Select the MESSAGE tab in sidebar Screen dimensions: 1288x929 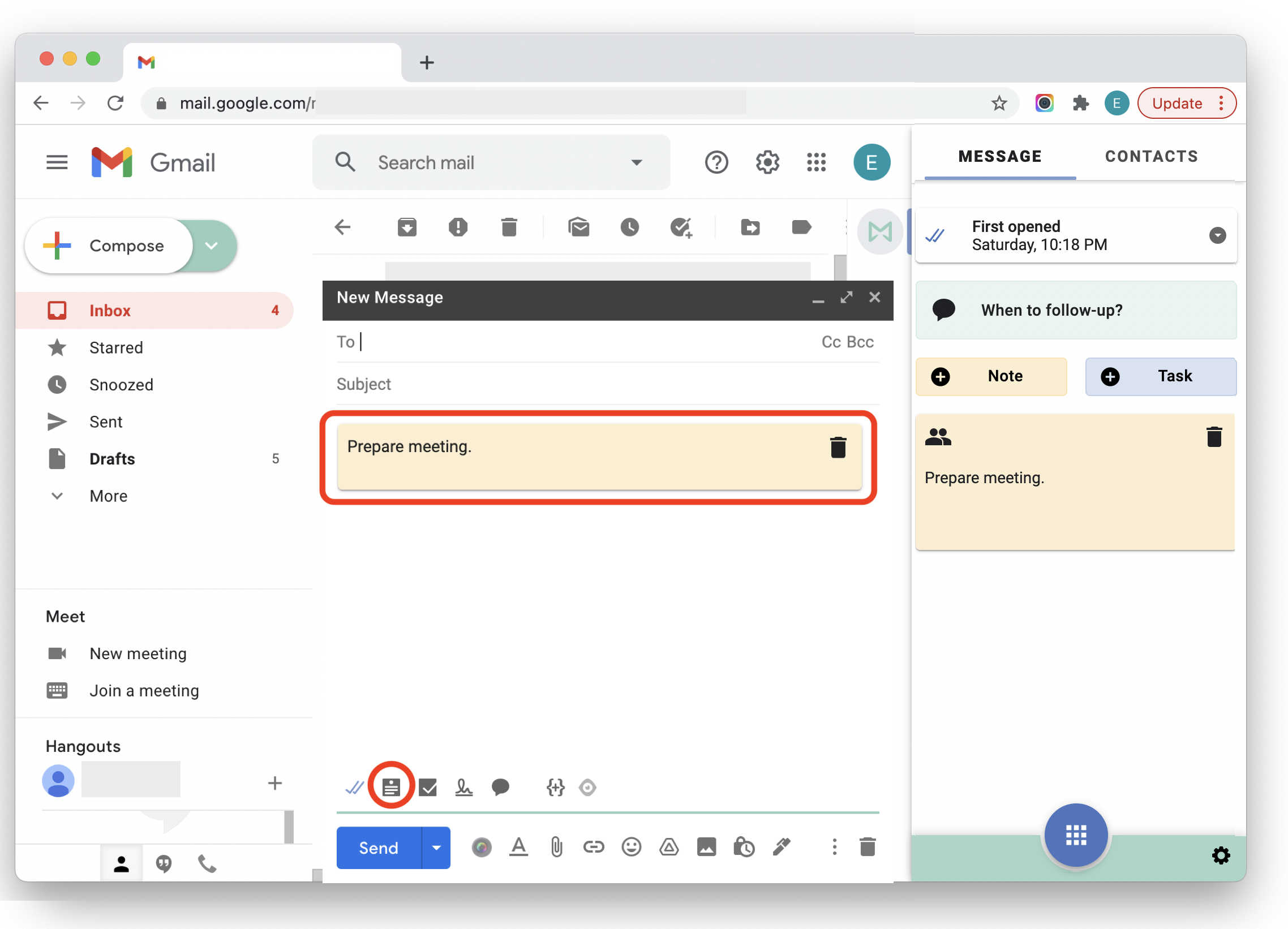(x=998, y=156)
